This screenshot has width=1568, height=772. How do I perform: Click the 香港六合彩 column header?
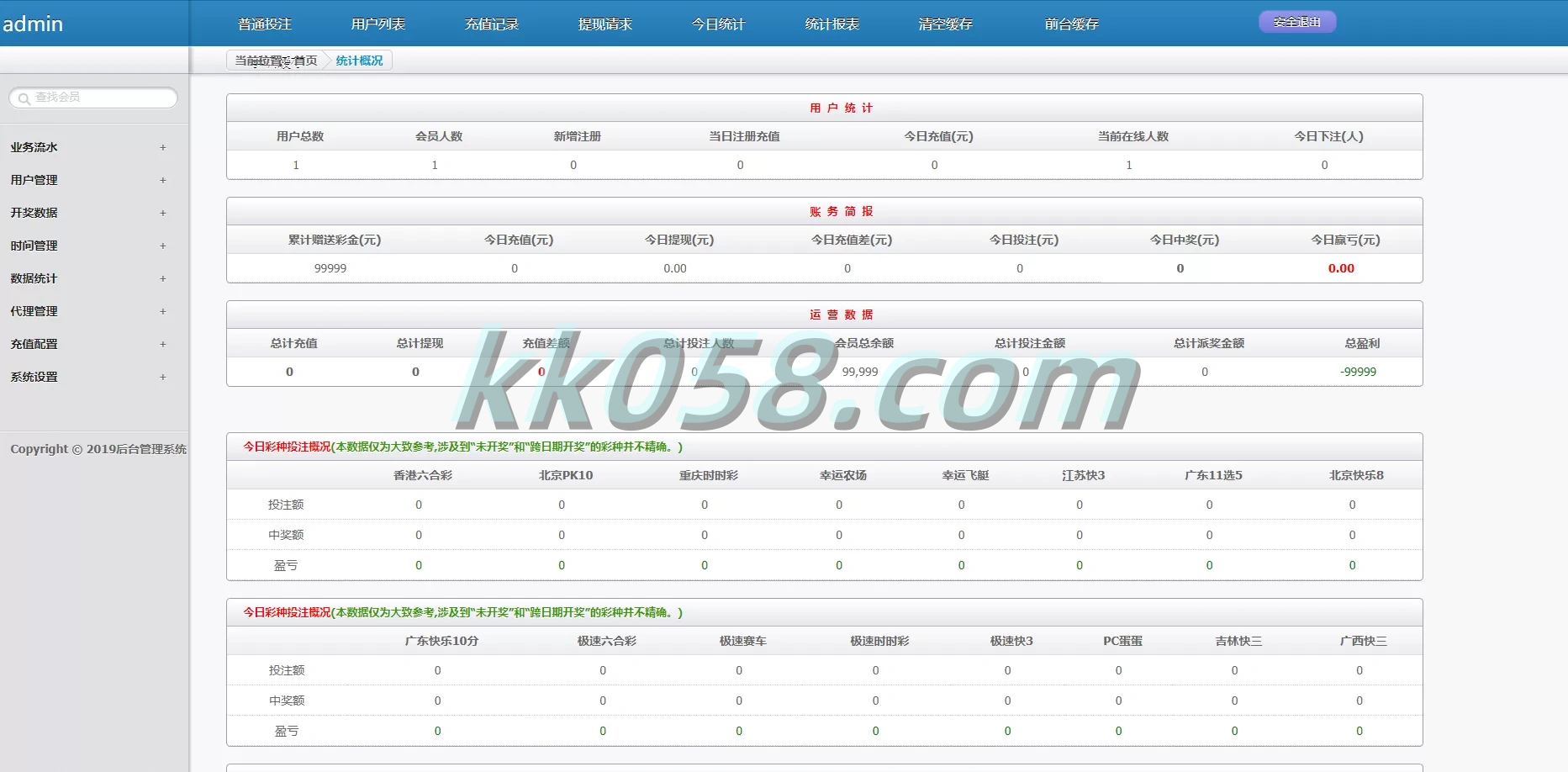click(423, 475)
